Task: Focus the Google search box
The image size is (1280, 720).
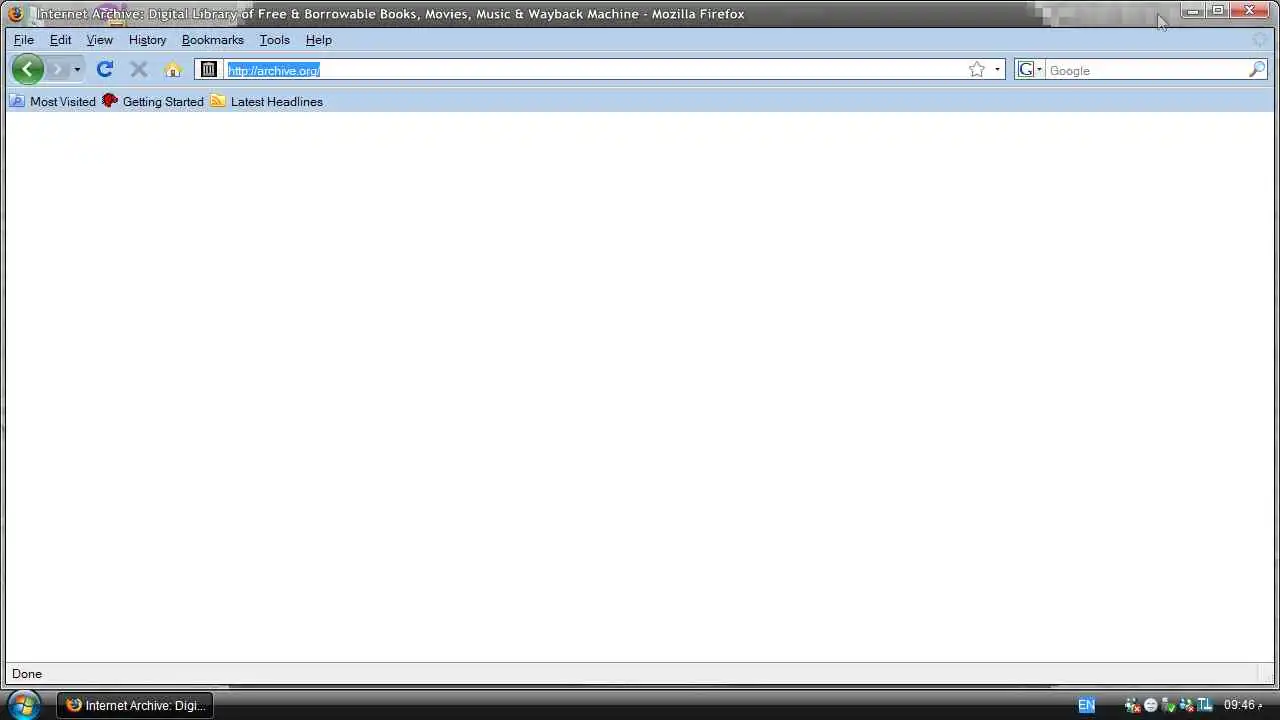Action: (1146, 71)
